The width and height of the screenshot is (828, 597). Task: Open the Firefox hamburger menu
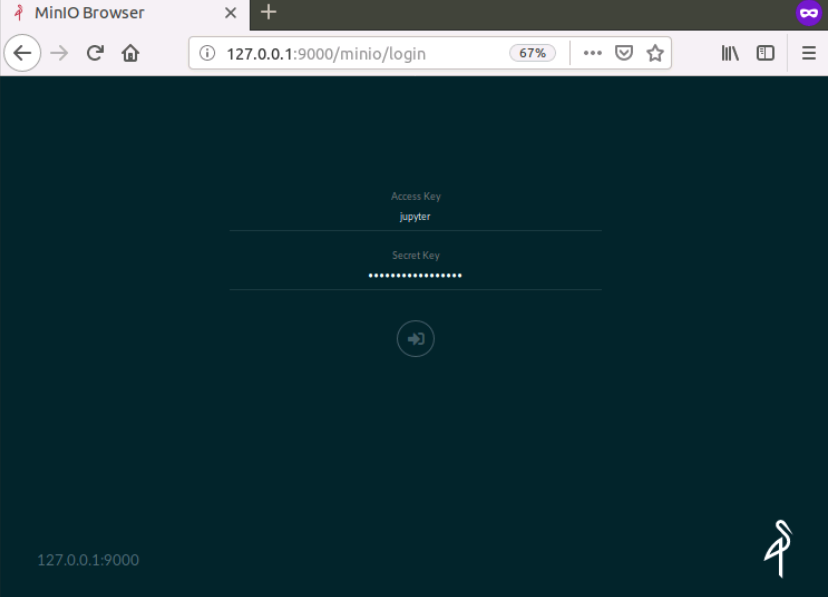click(x=808, y=53)
